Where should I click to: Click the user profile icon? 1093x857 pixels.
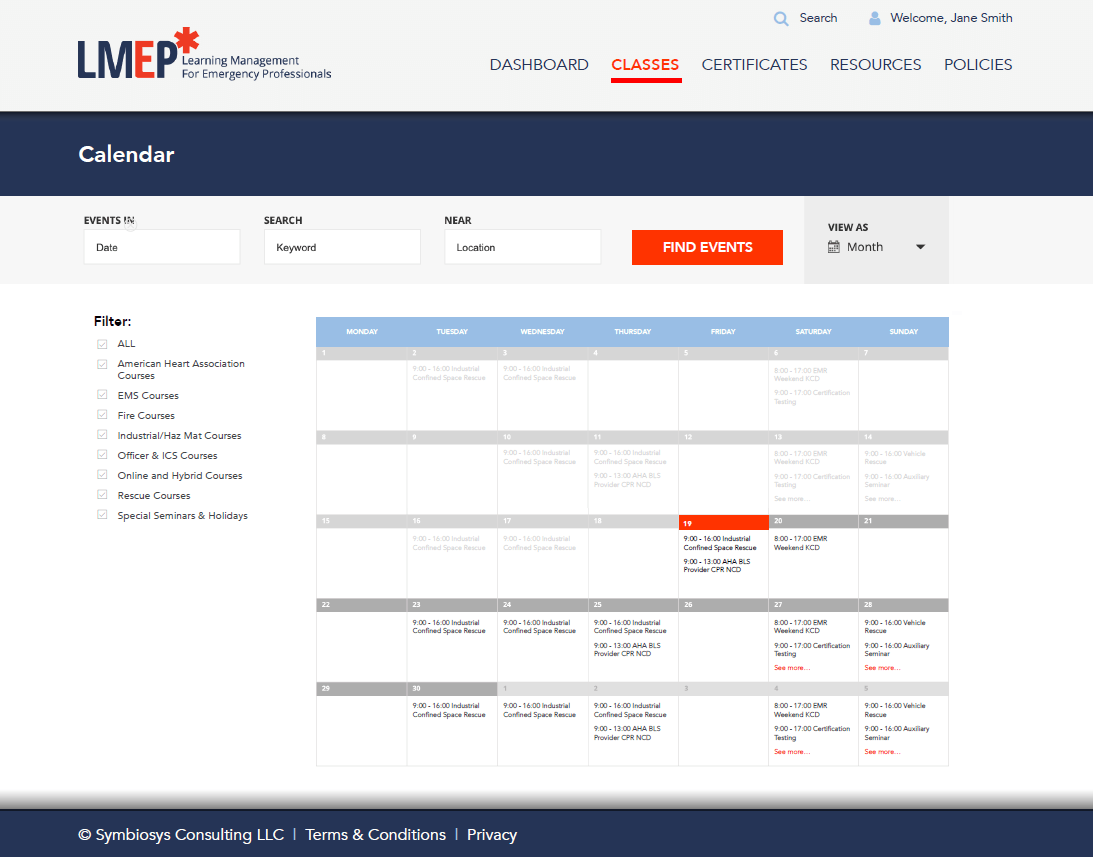(x=874, y=19)
